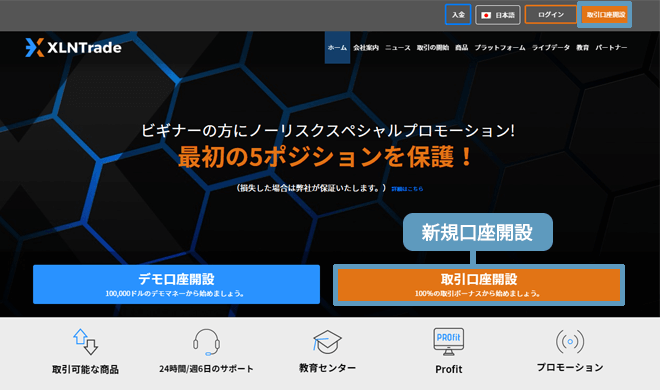Image resolution: width=660 pixels, height=390 pixels.
Task: Click the 取引可能な商品 label
Action: 85,369
